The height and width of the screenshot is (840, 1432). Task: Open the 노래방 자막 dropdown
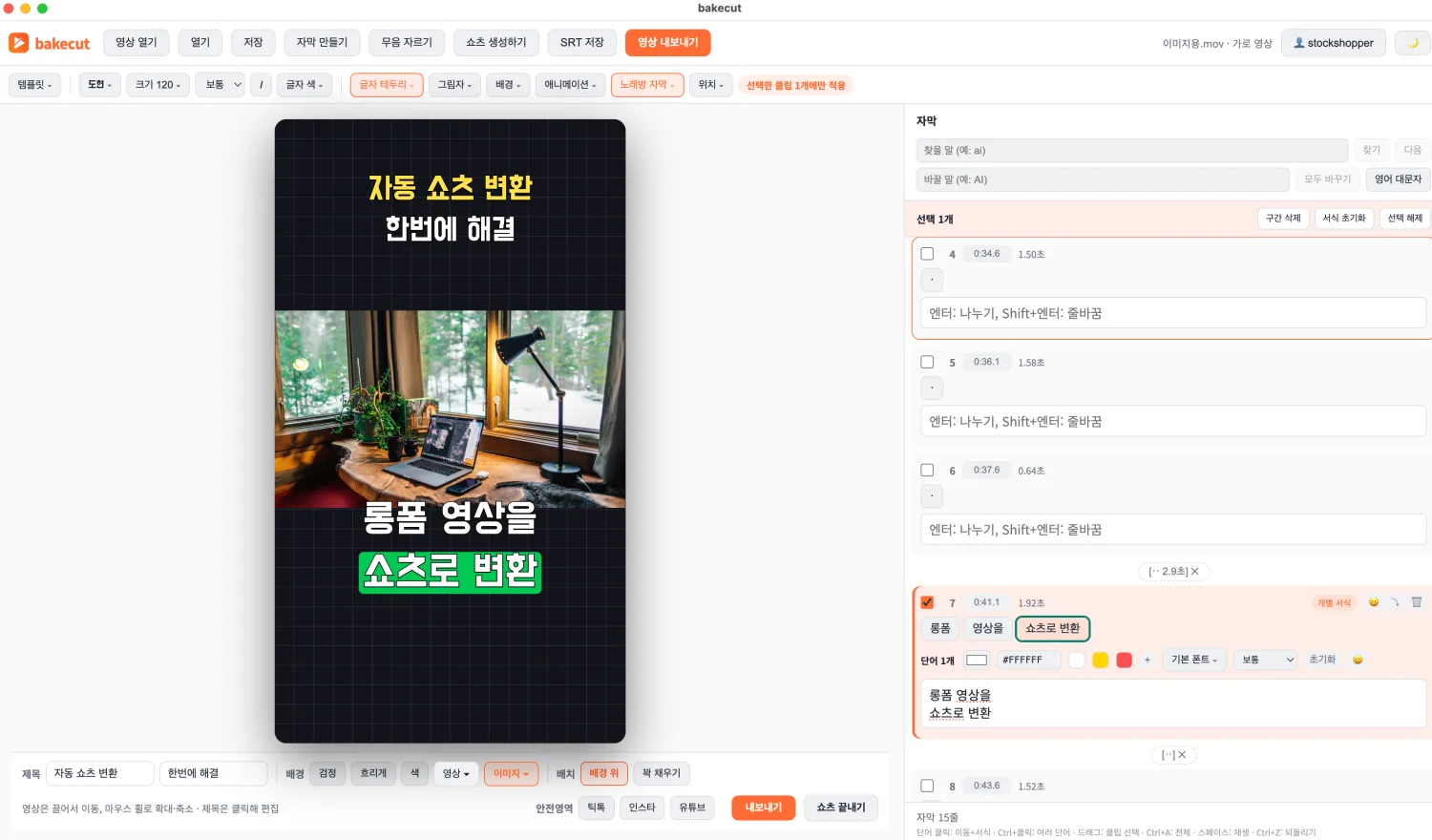coord(647,85)
